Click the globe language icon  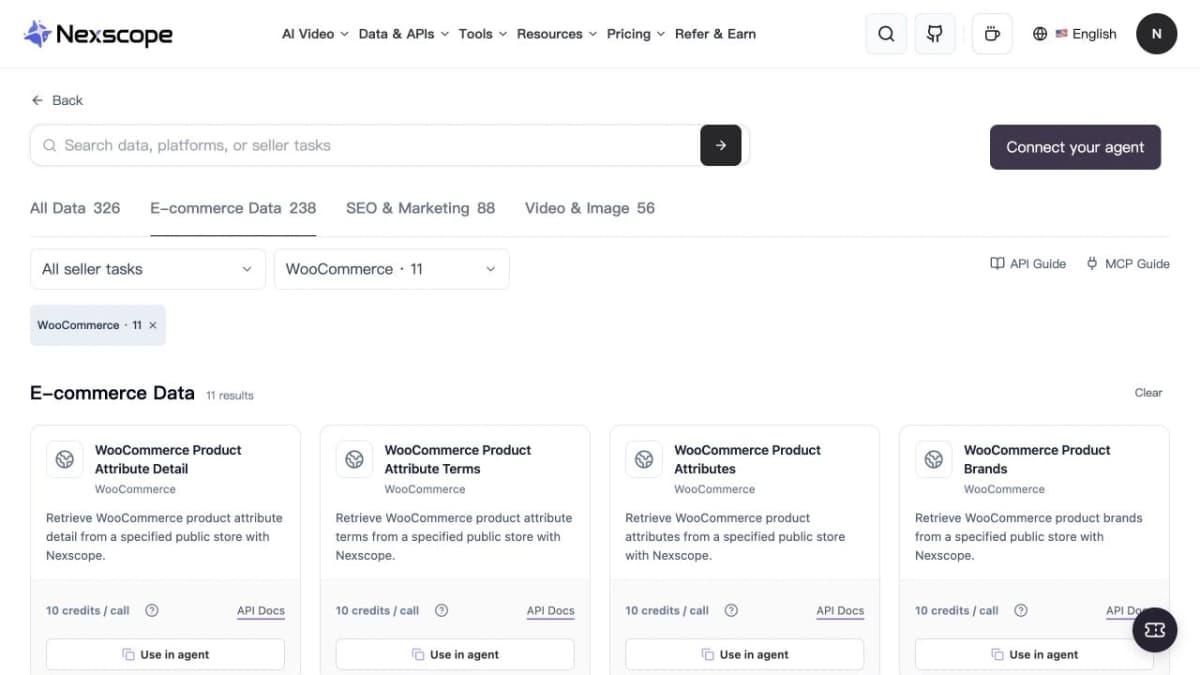1040,34
